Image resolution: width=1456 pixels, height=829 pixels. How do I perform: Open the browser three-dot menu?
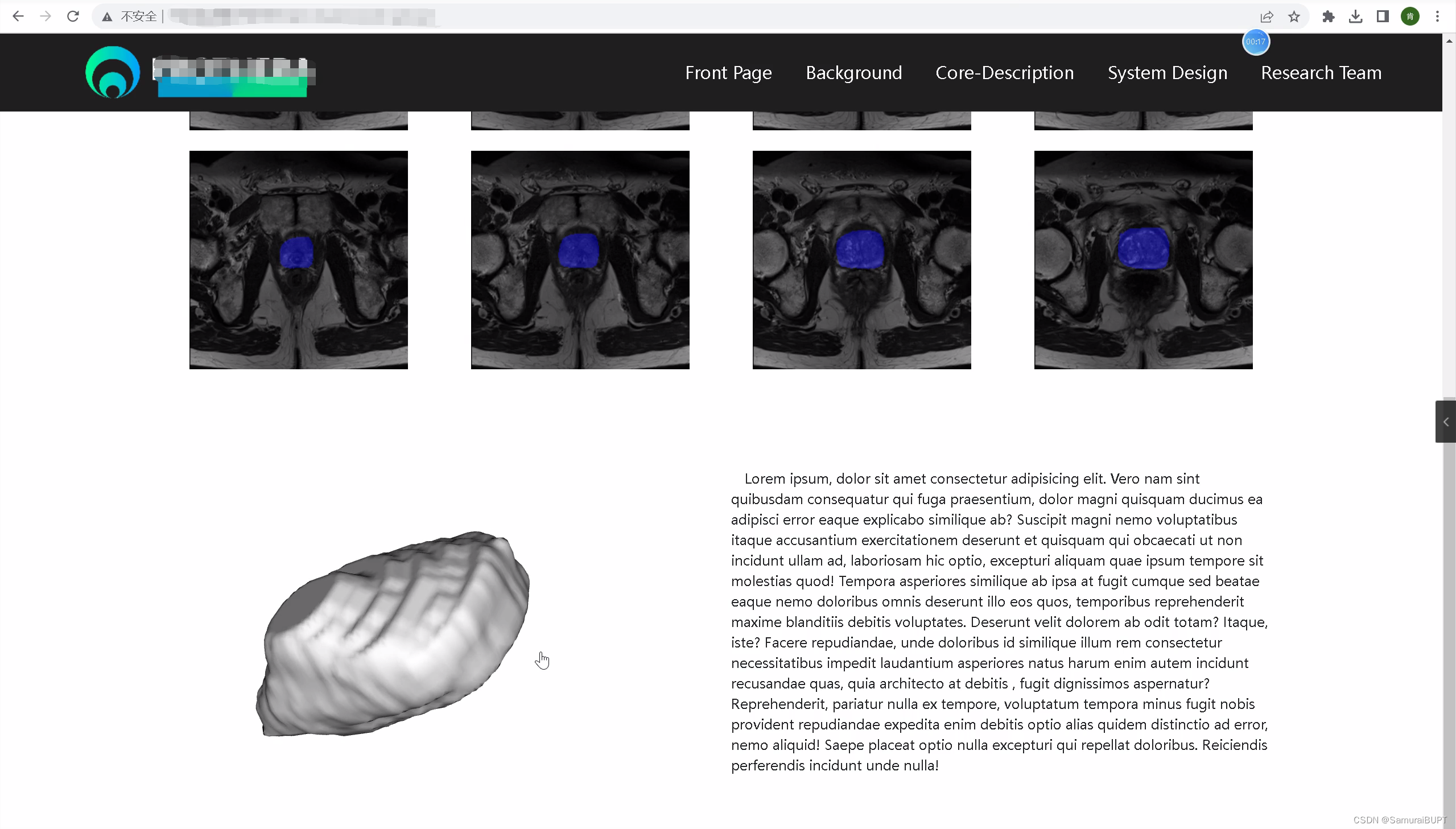tap(1437, 17)
